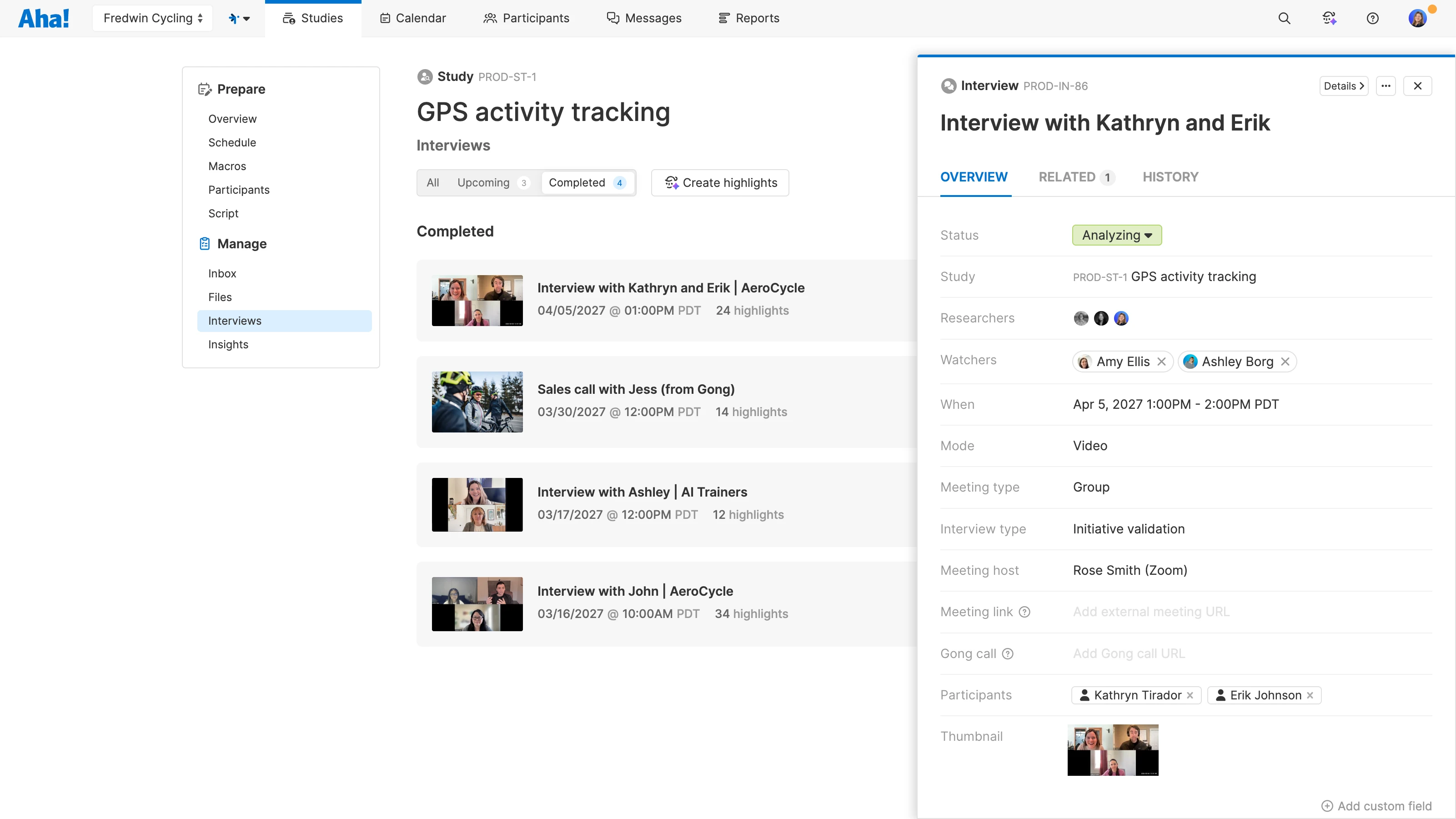Click Add custom field
Image resolution: width=1456 pixels, height=819 pixels.
1376,806
